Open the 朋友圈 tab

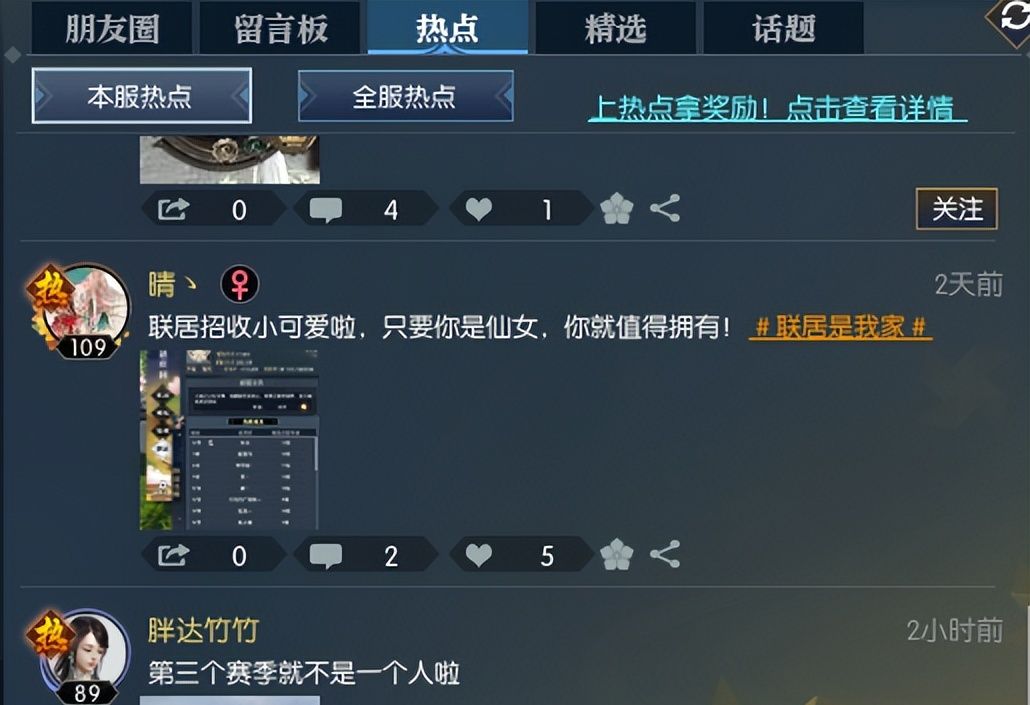[x=112, y=28]
